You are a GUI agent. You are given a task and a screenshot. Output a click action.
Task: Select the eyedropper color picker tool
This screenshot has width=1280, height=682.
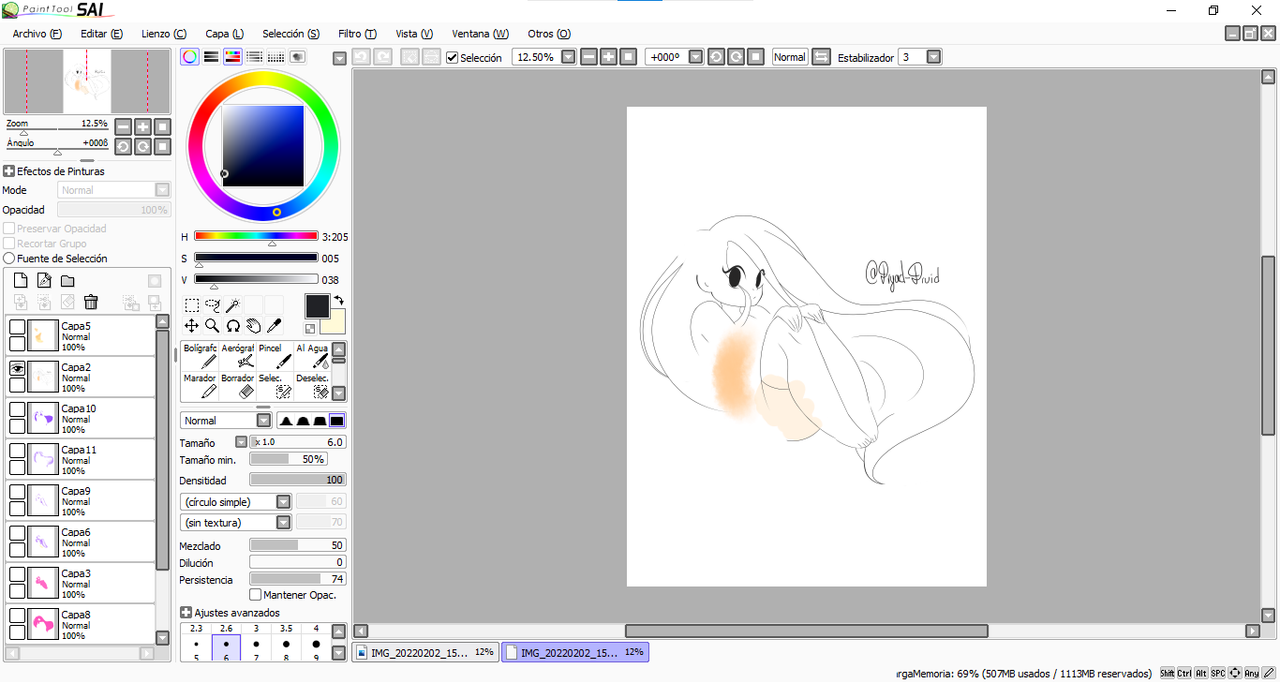click(x=274, y=325)
